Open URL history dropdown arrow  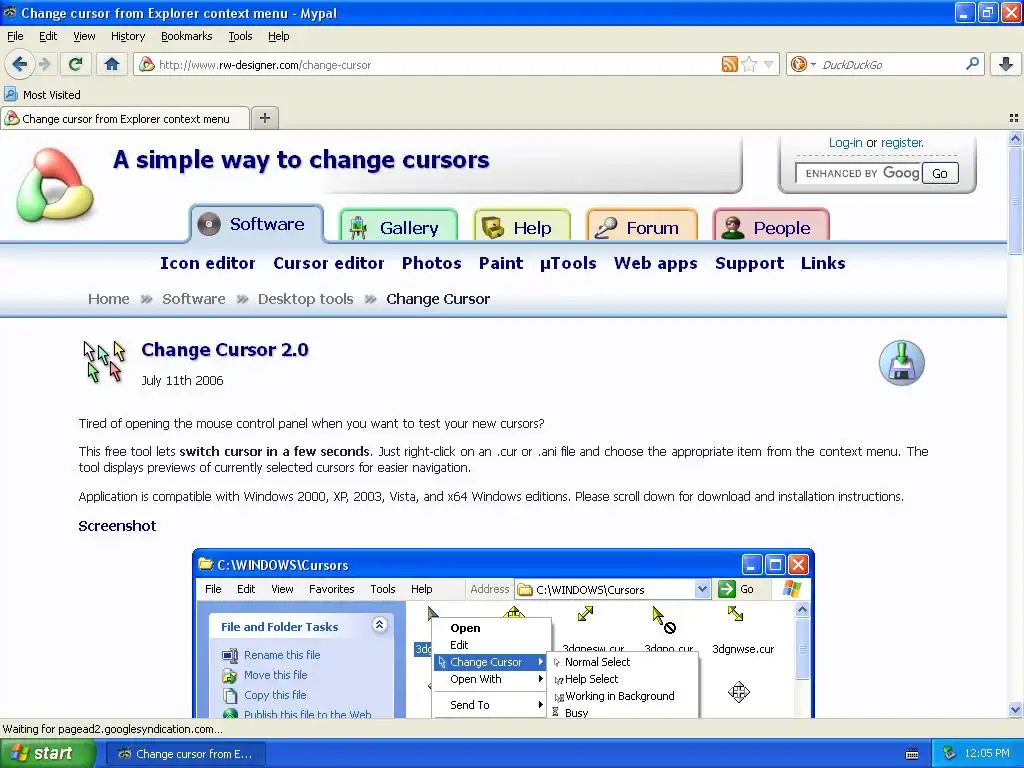coord(769,64)
